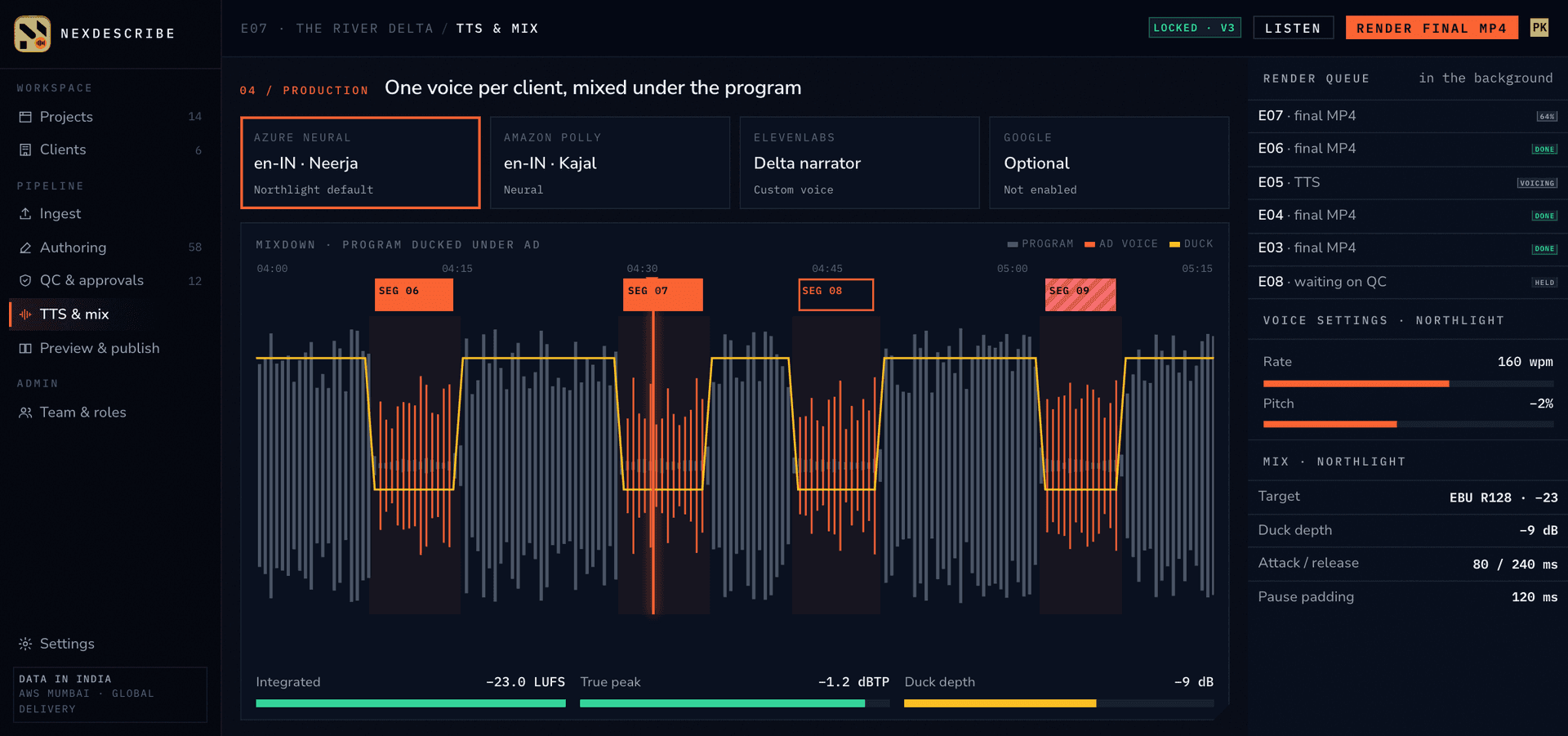Click the 05:00 time ruler label

[1013, 269]
